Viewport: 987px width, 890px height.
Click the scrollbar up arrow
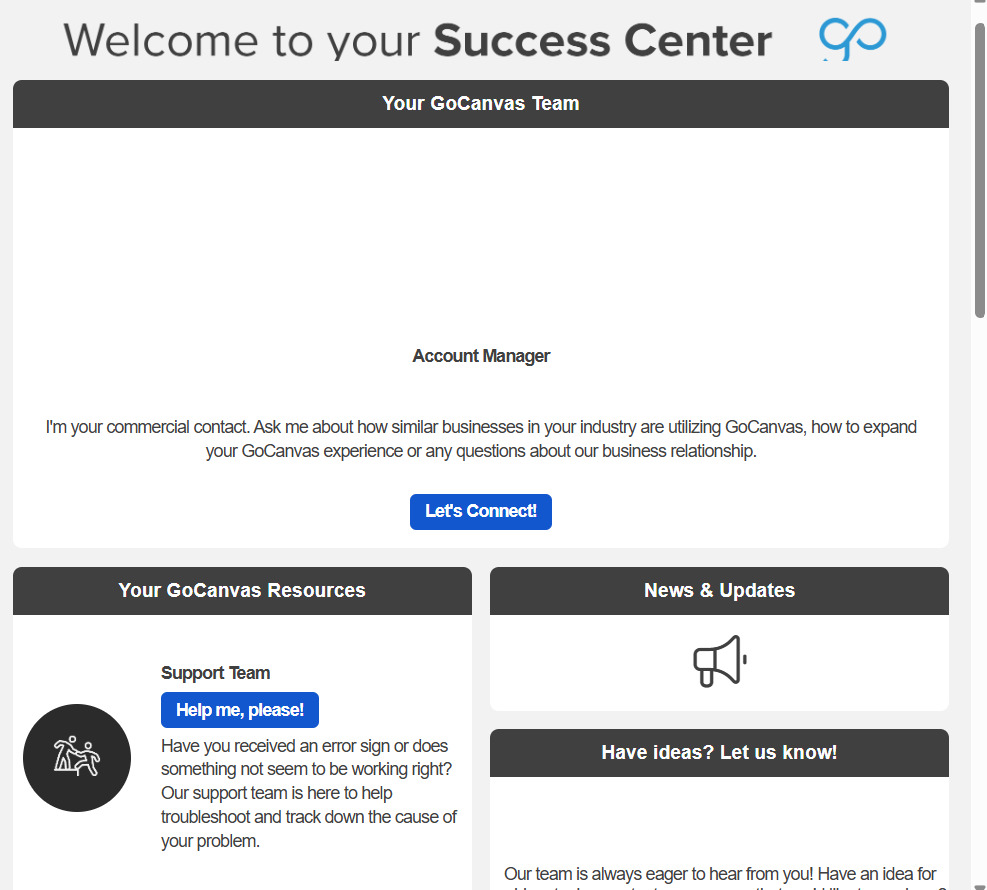[980, 8]
